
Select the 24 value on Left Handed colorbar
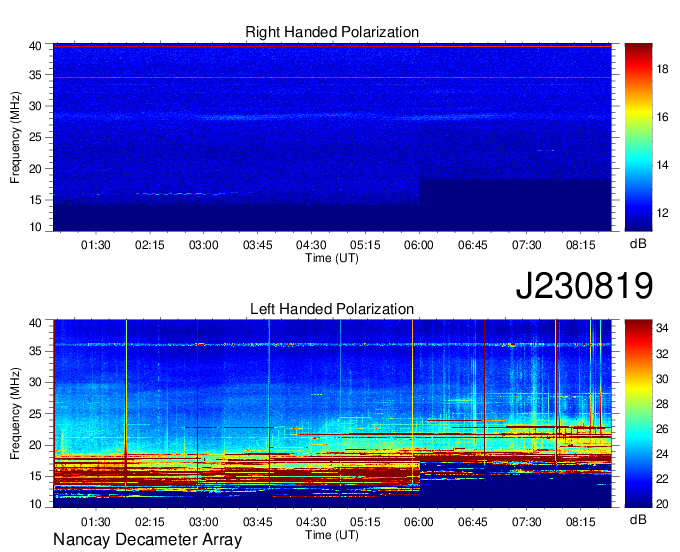(x=662, y=454)
